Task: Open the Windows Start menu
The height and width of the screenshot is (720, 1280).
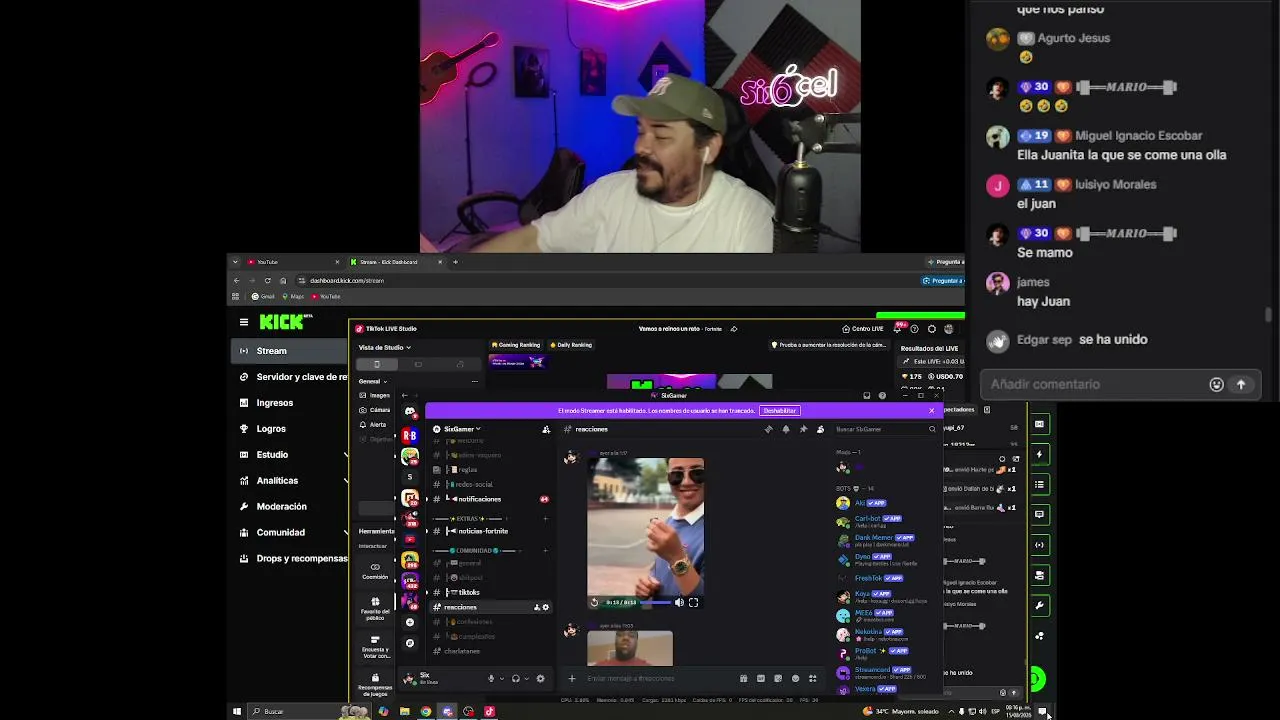Action: [x=237, y=712]
